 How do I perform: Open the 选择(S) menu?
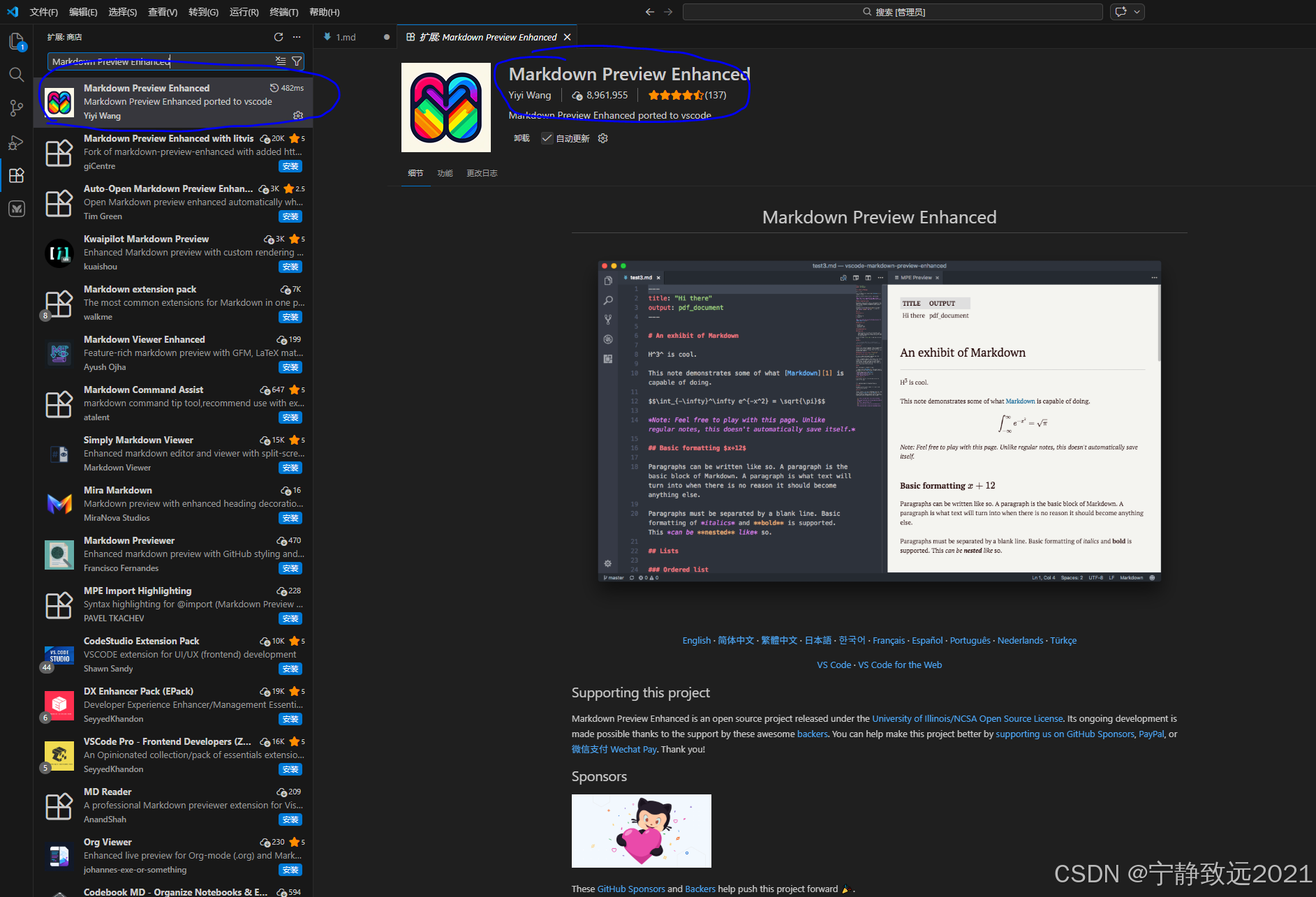(x=123, y=12)
